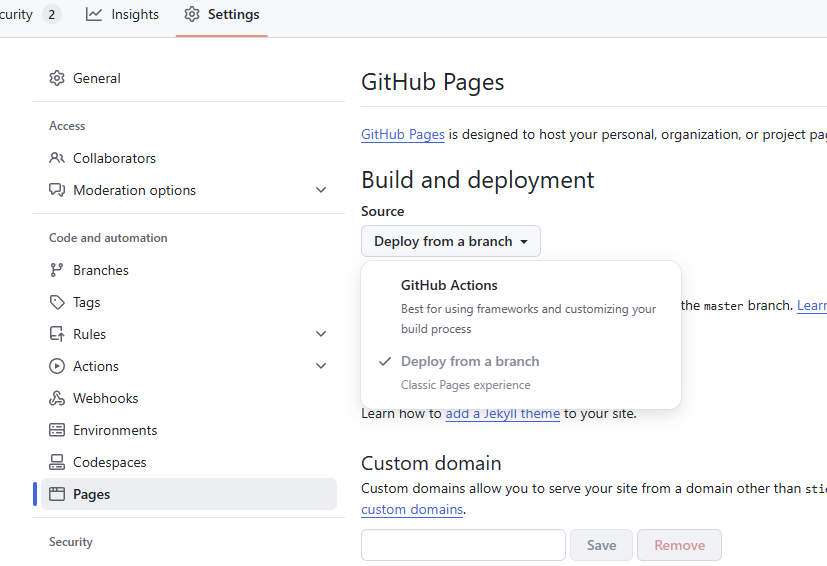Image resolution: width=827 pixels, height=566 pixels.
Task: Go to Collaborators settings
Action: [189, 158]
